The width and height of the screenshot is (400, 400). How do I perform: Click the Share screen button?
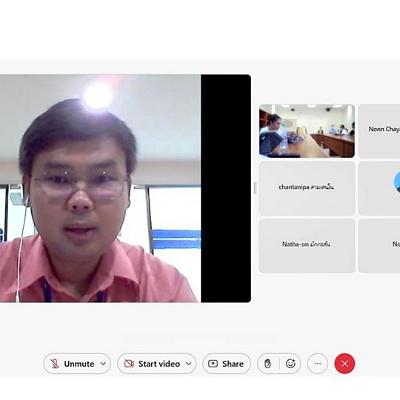tap(226, 364)
